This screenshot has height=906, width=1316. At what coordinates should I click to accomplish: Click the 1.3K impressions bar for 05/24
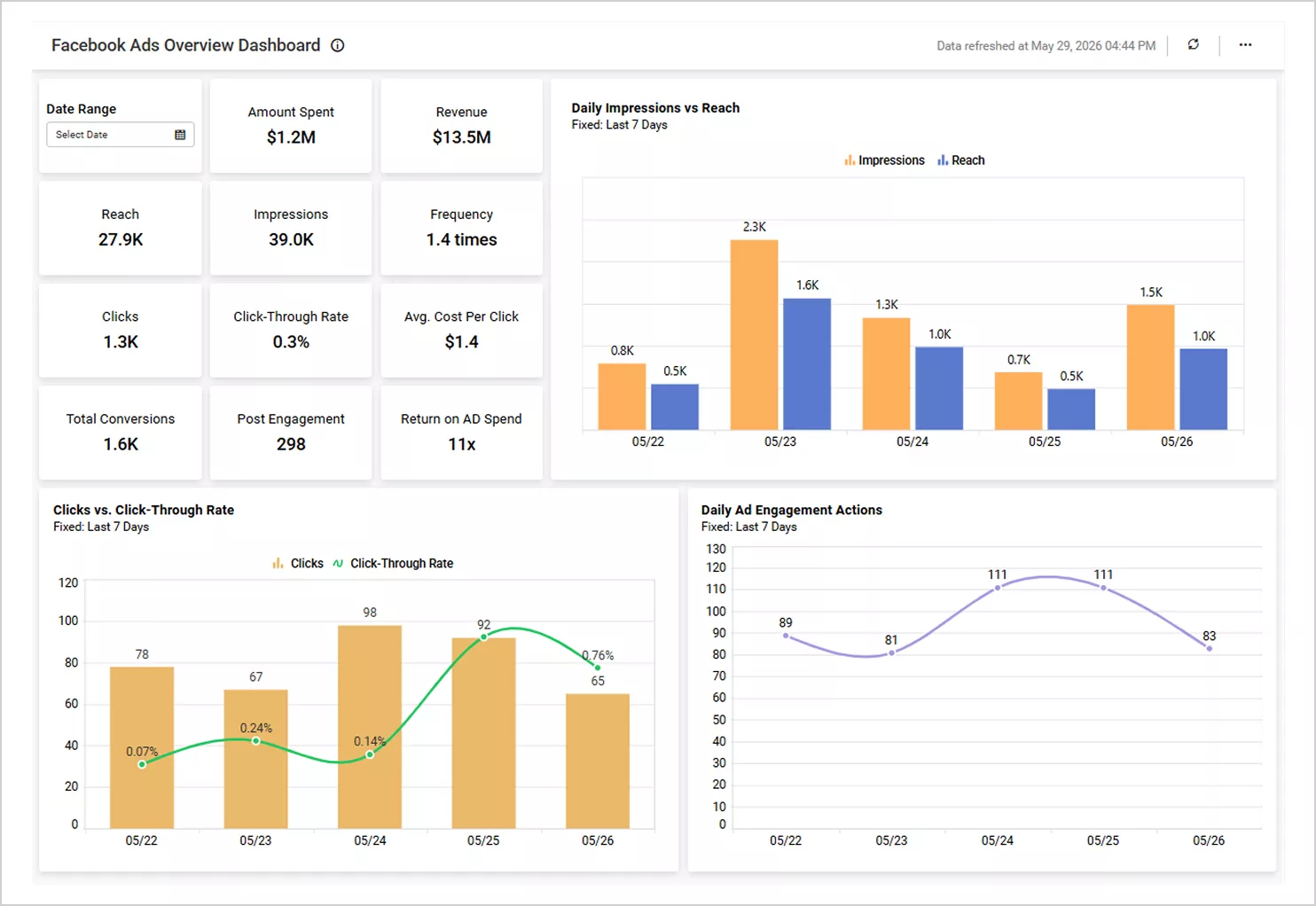pos(886,374)
